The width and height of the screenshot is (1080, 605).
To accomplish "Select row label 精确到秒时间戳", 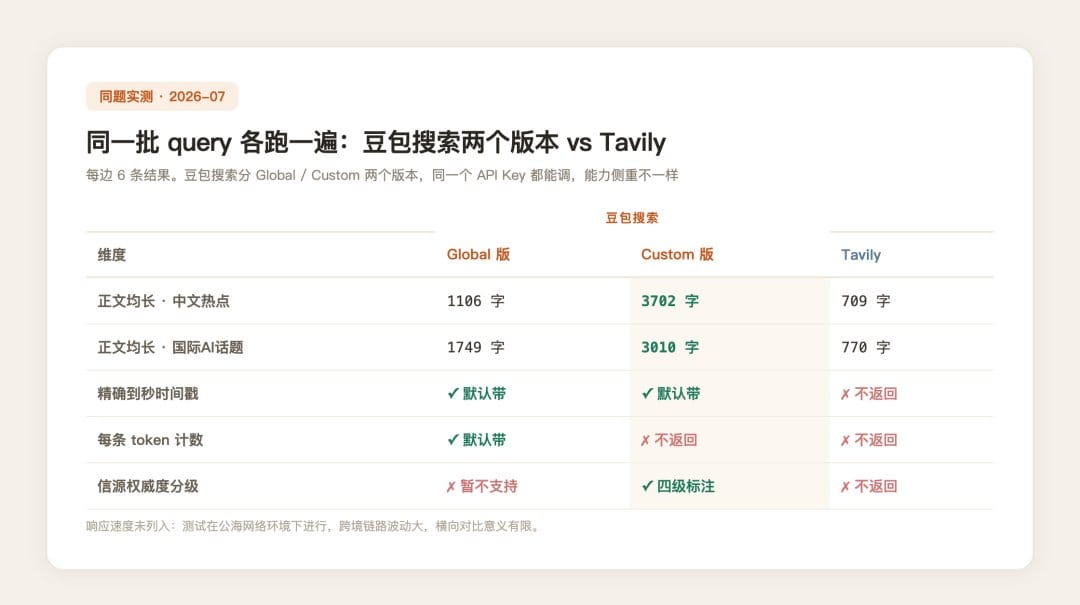I will [147, 393].
